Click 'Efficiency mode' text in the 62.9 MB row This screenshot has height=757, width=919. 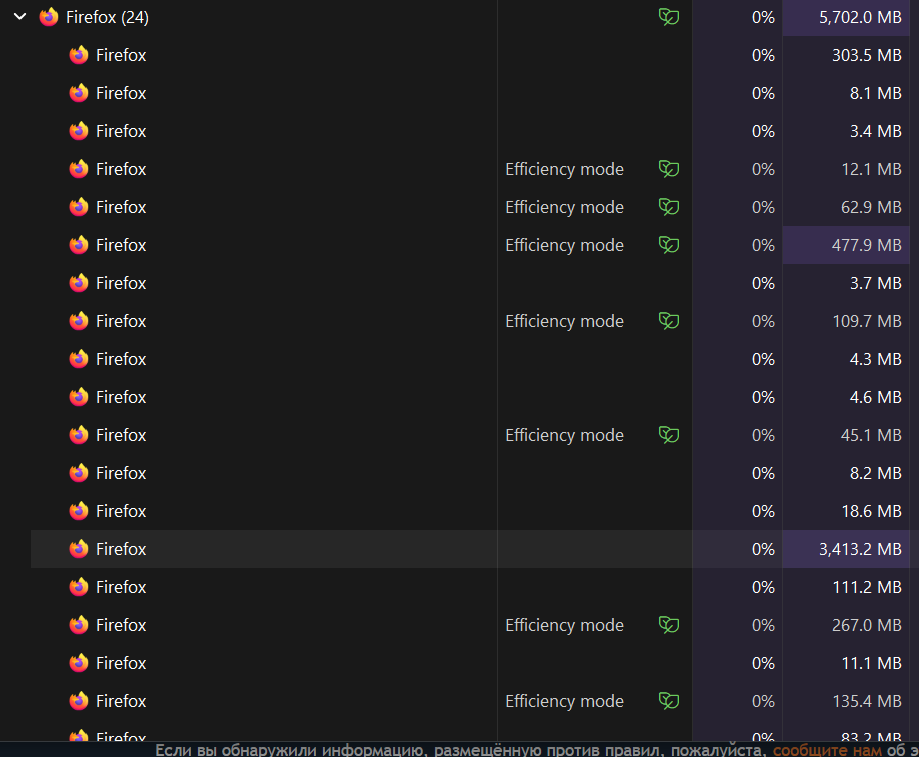564,207
